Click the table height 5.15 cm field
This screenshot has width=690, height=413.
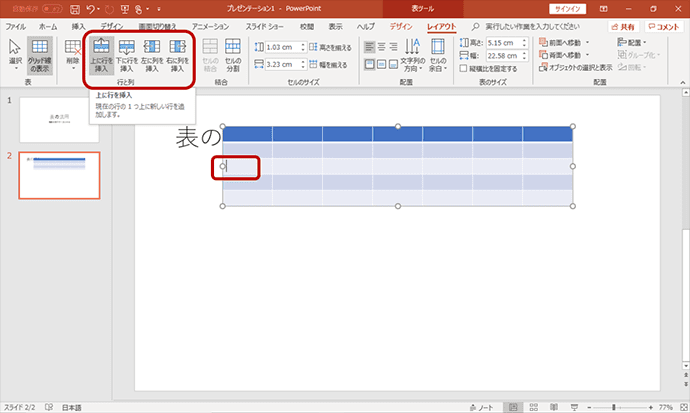click(503, 43)
